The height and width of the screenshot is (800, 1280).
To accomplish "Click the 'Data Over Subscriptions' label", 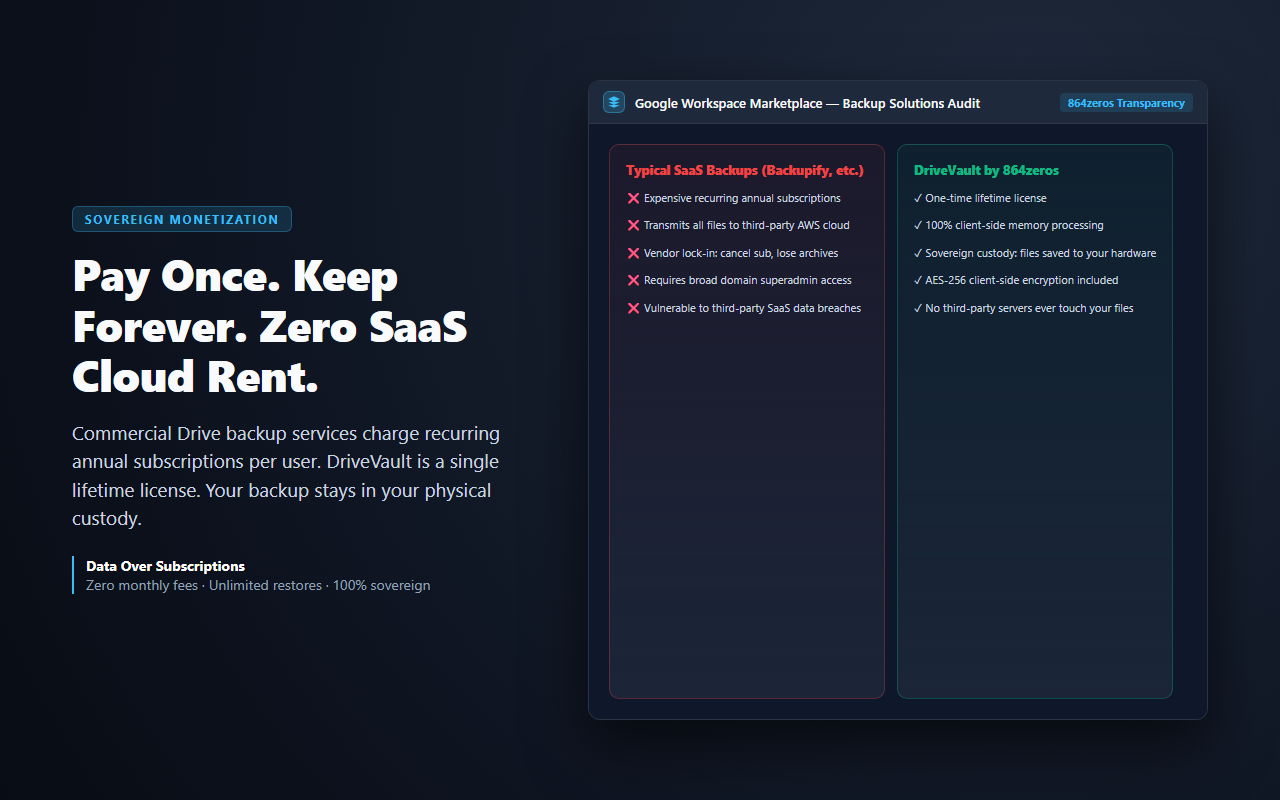I will [x=165, y=566].
